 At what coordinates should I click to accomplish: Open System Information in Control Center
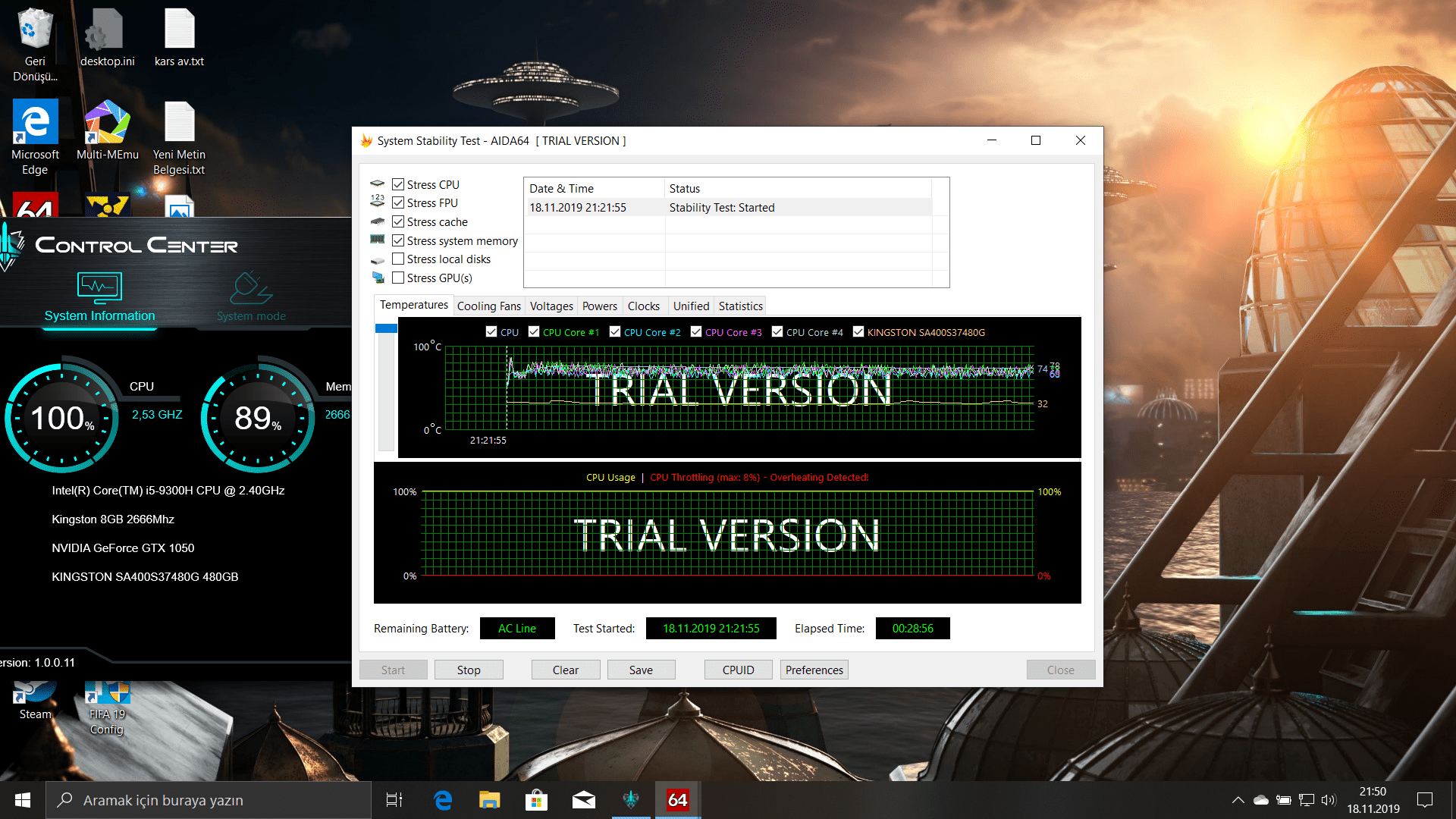point(99,298)
